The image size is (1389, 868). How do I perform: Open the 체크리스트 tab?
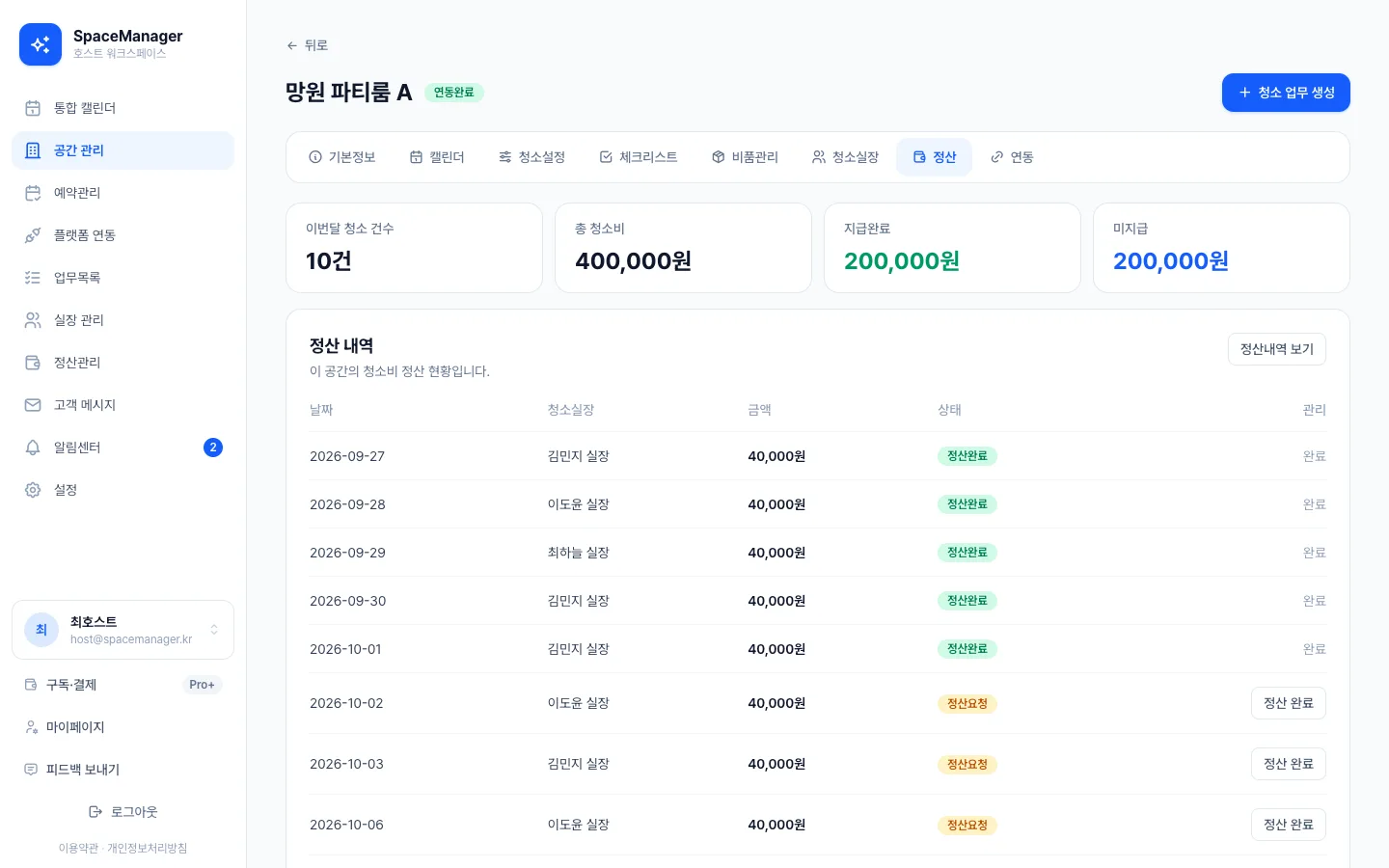(639, 157)
